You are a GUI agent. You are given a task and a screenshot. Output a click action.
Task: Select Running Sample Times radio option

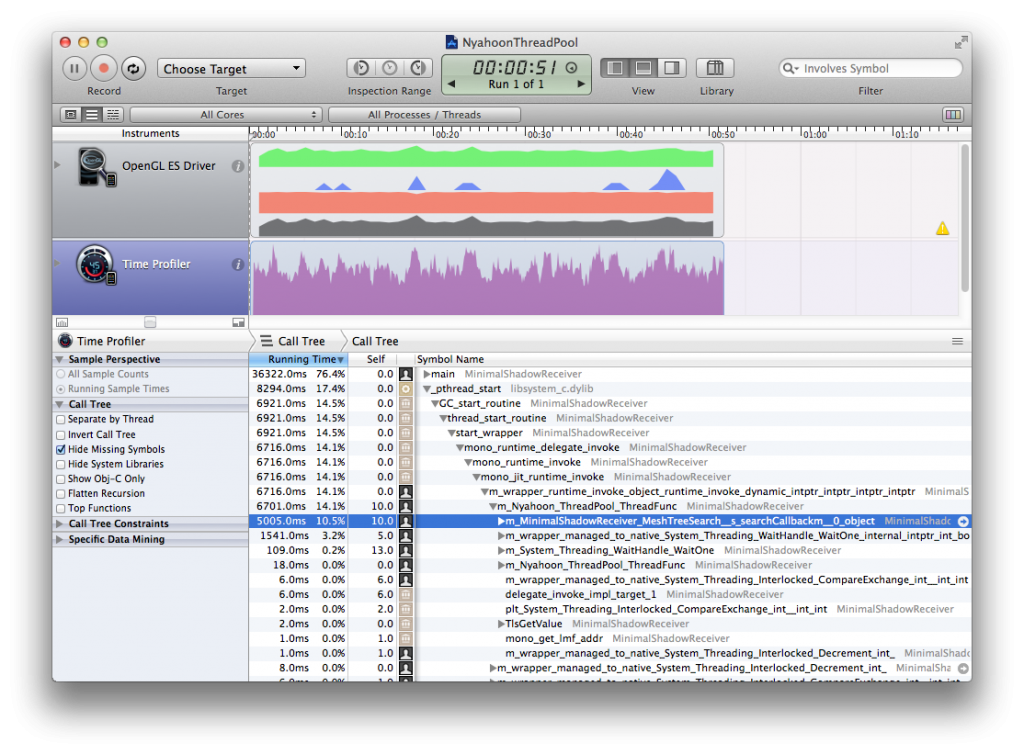[61, 389]
